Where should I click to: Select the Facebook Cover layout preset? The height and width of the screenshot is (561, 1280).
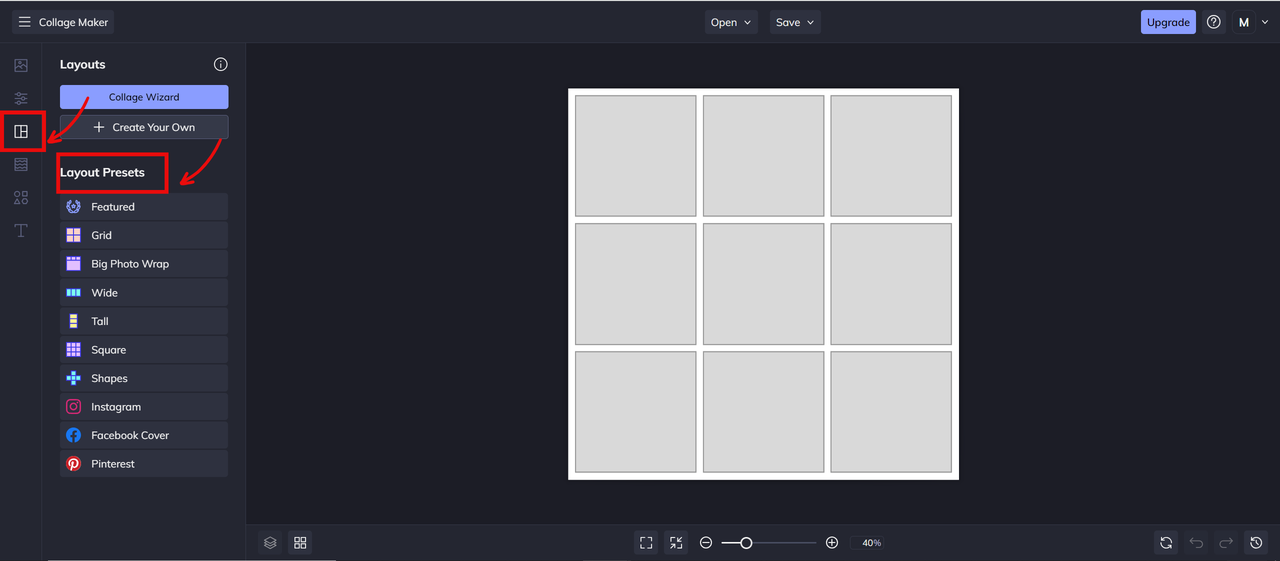click(144, 435)
